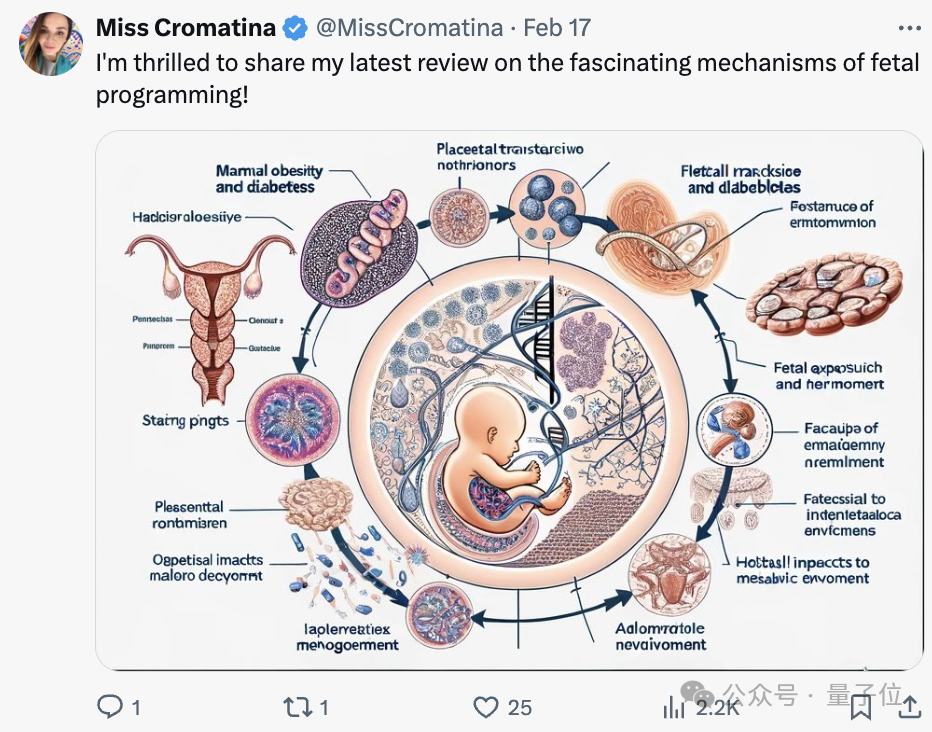Click the reply count number 1
The height and width of the screenshot is (732, 932).
(136, 707)
